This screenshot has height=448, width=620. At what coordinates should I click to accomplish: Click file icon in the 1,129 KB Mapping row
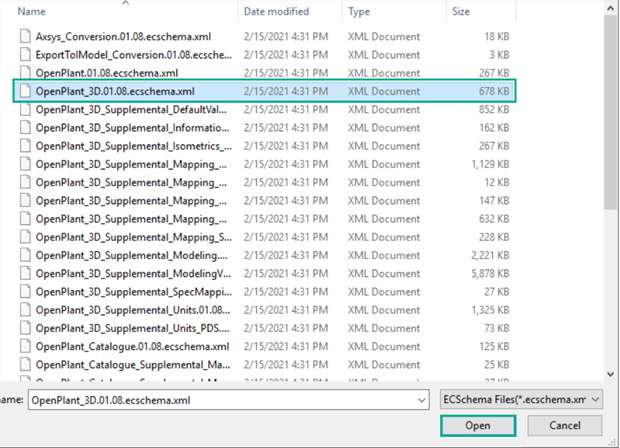[25, 164]
